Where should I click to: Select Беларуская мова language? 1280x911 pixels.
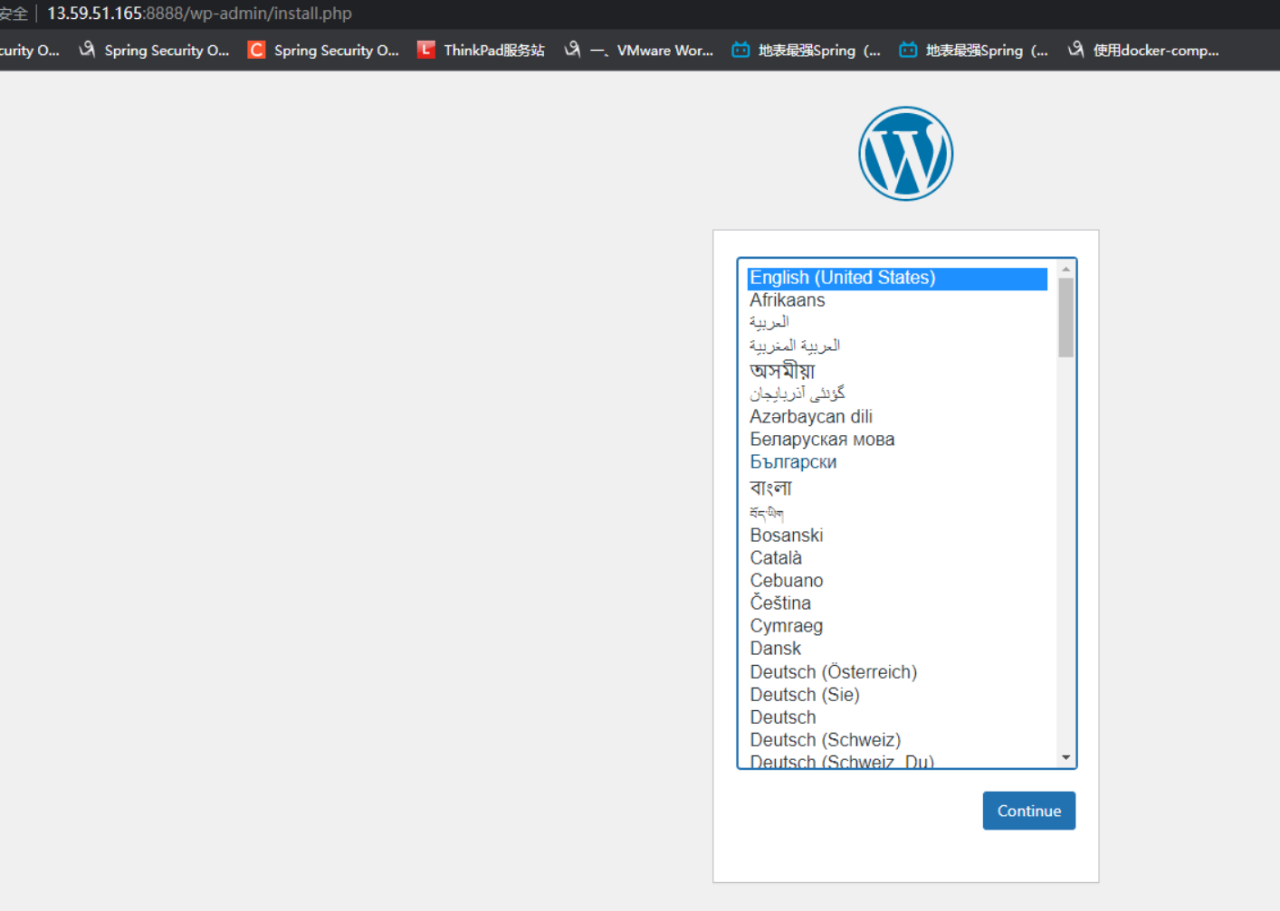point(822,439)
